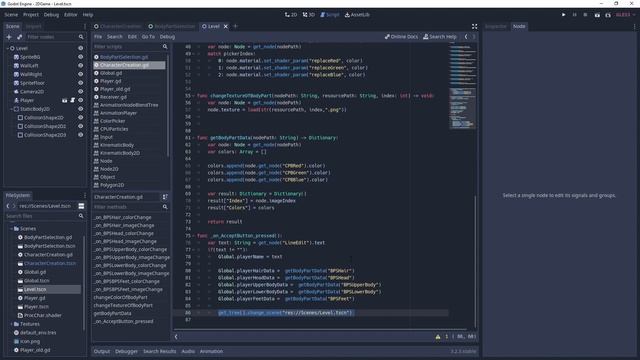Open Online Docs

401,37
